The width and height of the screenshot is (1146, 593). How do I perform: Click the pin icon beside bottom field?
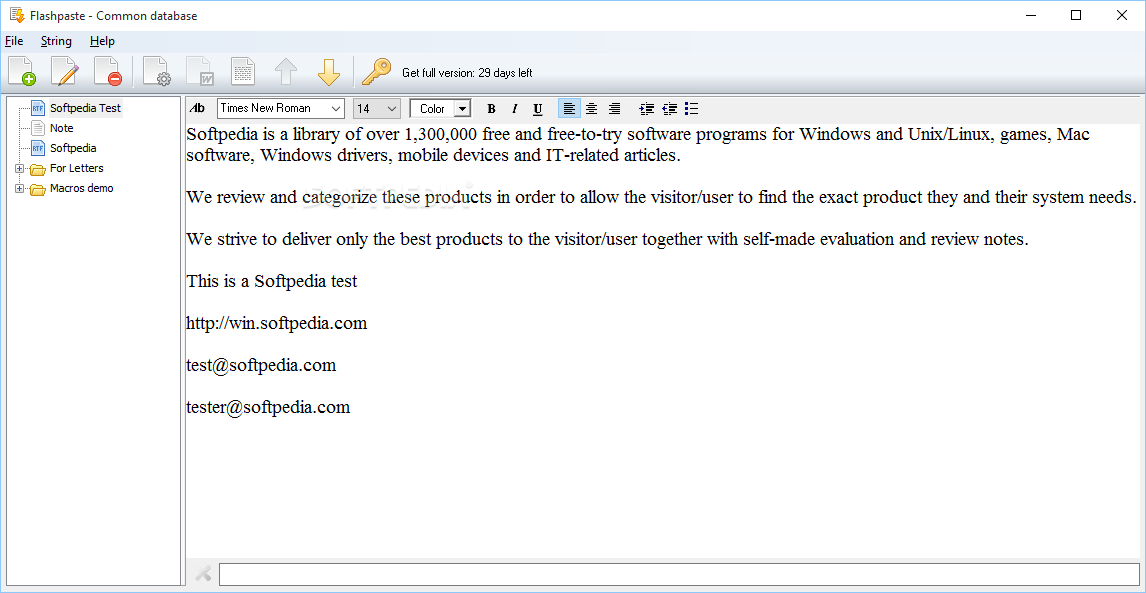(202, 574)
